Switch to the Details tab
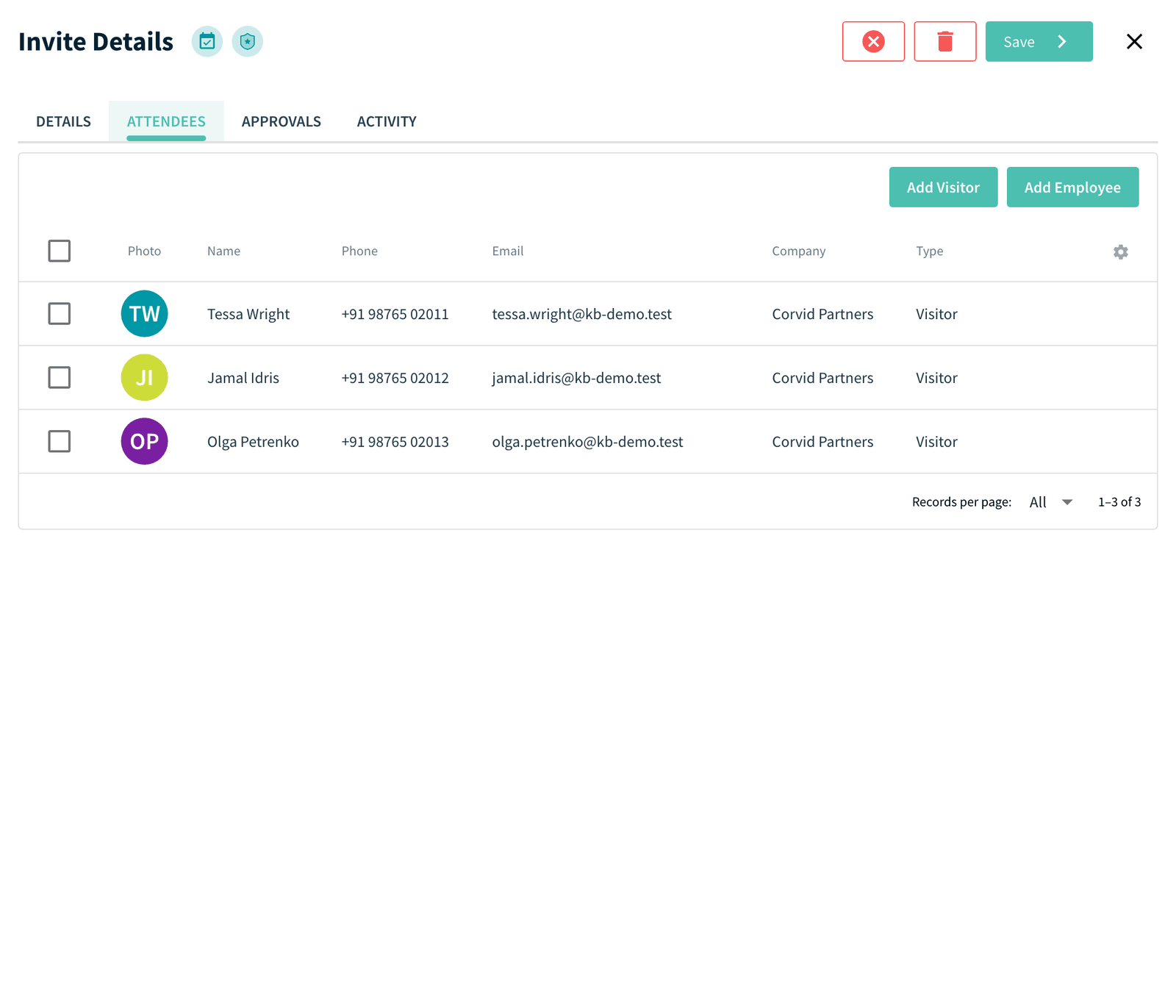This screenshot has height=1008, width=1176. click(64, 121)
